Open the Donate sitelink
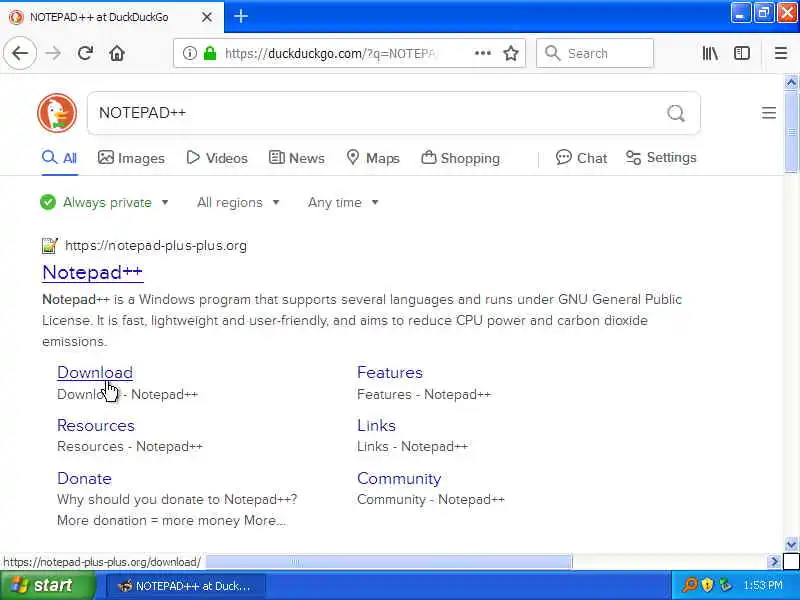This screenshot has width=800, height=600. tap(84, 479)
